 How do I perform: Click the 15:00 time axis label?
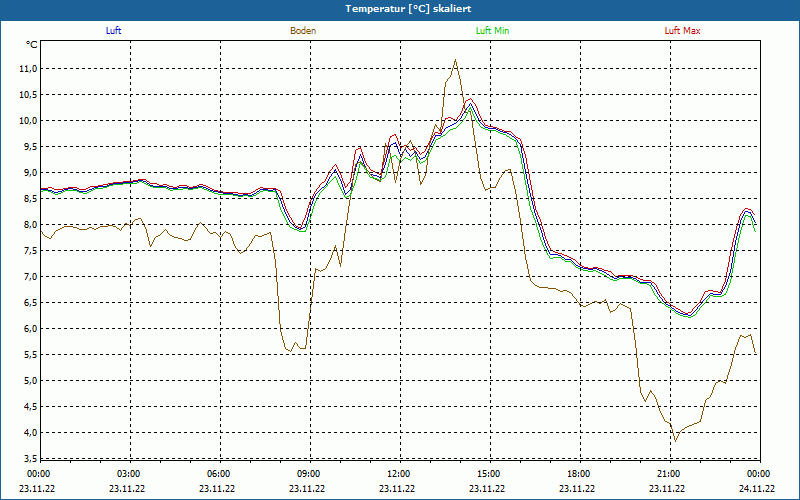click(488, 474)
